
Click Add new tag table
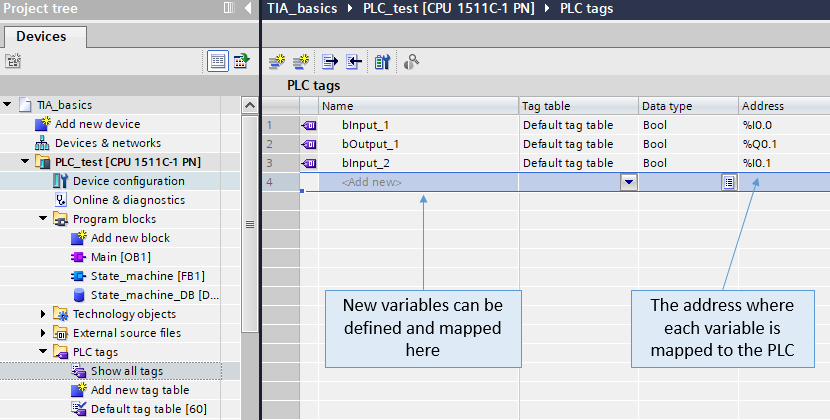(139, 390)
